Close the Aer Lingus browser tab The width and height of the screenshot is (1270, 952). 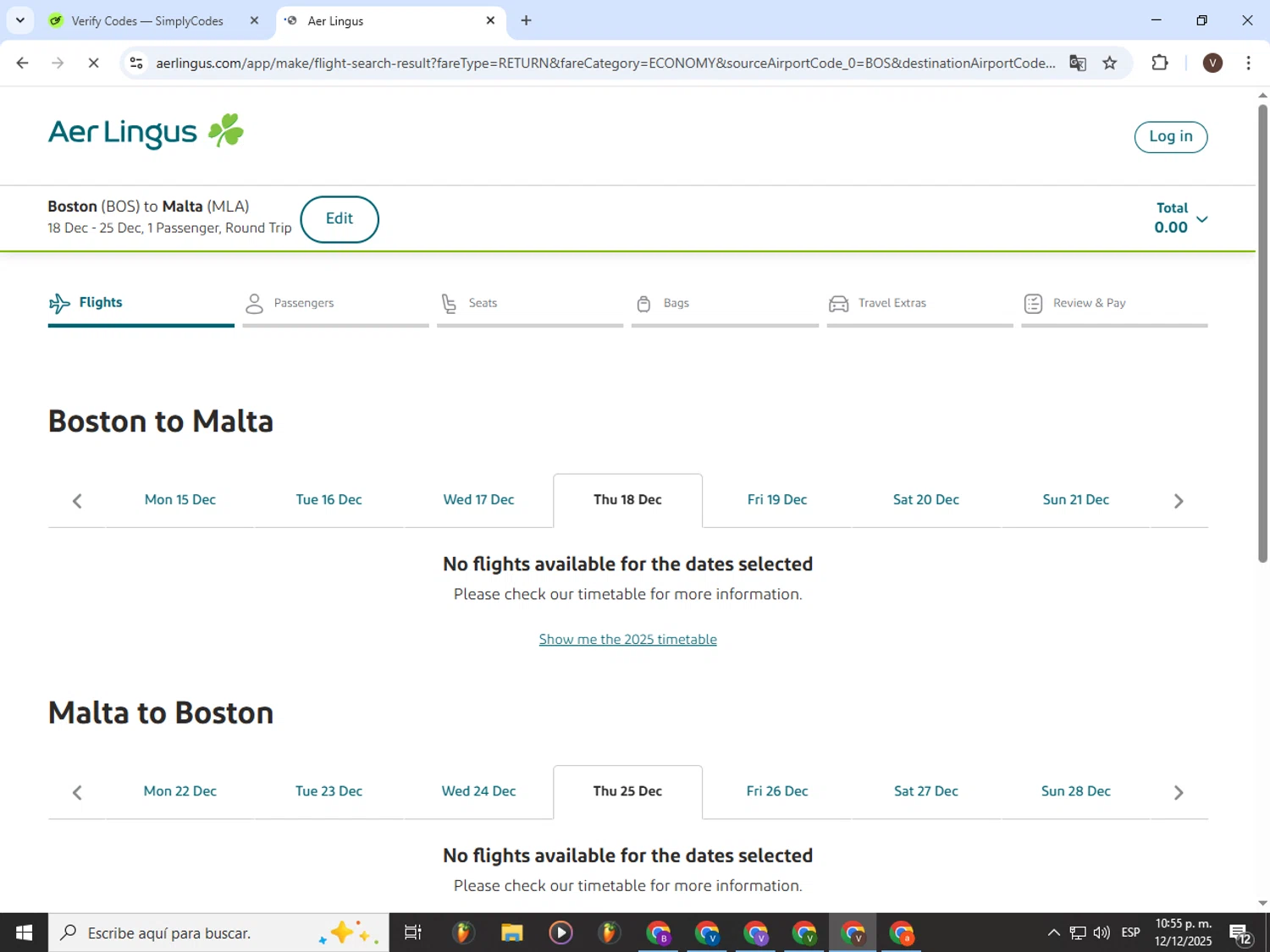(x=490, y=20)
